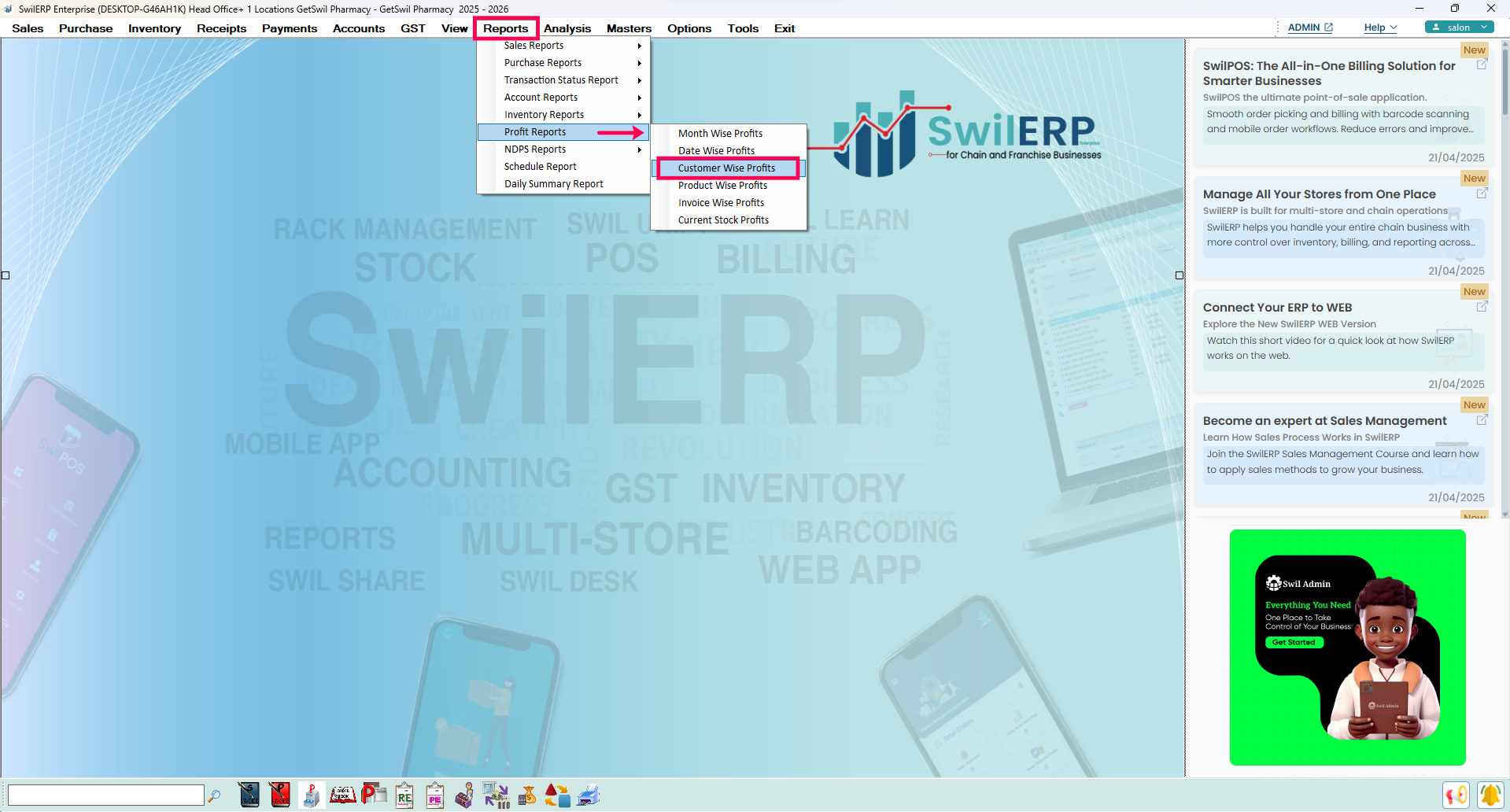Viewport: 1510px width, 812px height.
Task: Click the ADMIN external link
Action: pos(1310,28)
